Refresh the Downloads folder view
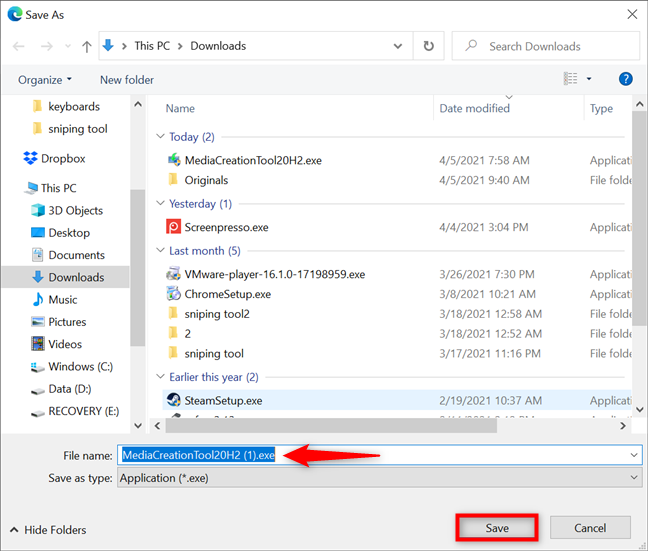 point(429,46)
